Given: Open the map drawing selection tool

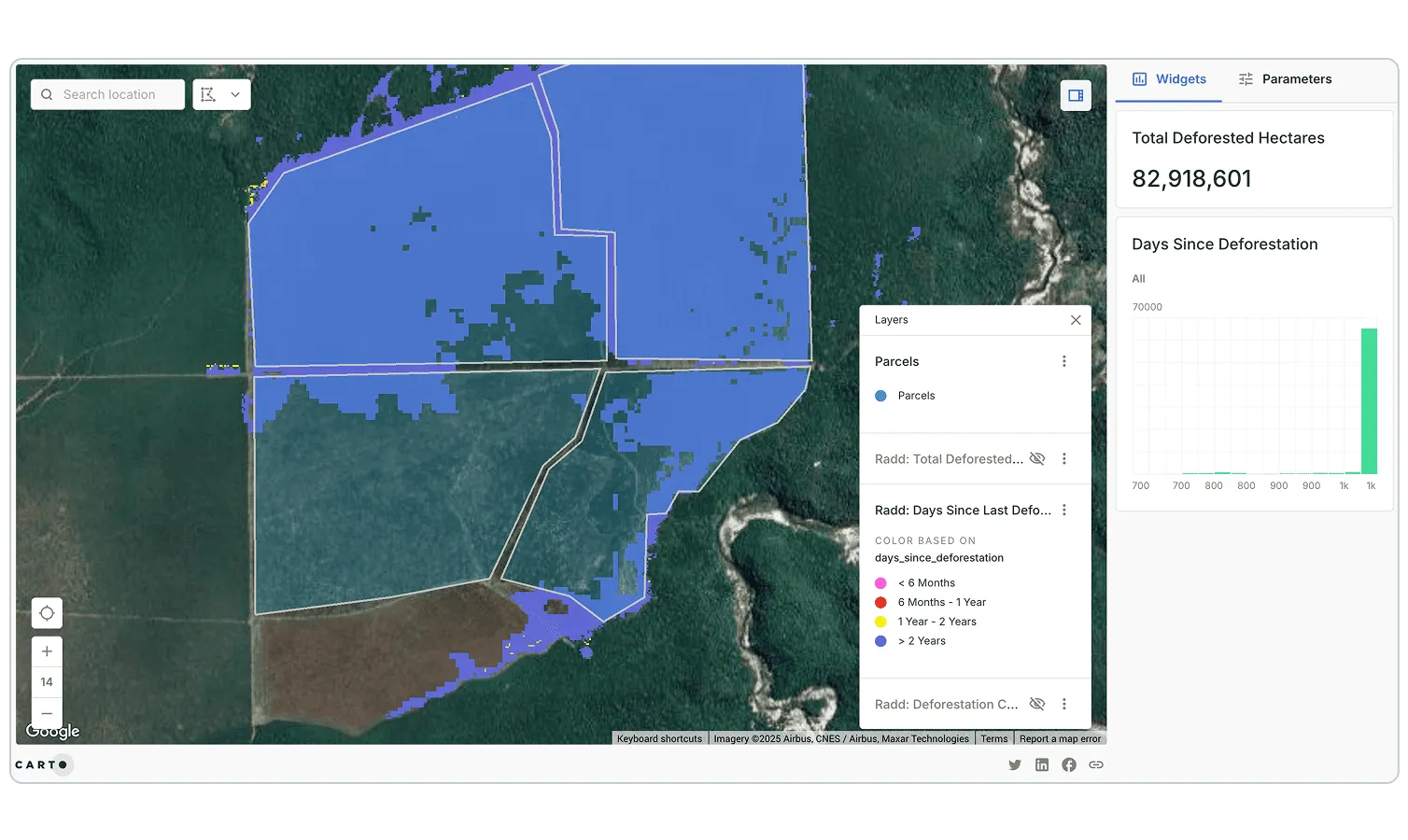Looking at the screenshot, I should tap(207, 94).
